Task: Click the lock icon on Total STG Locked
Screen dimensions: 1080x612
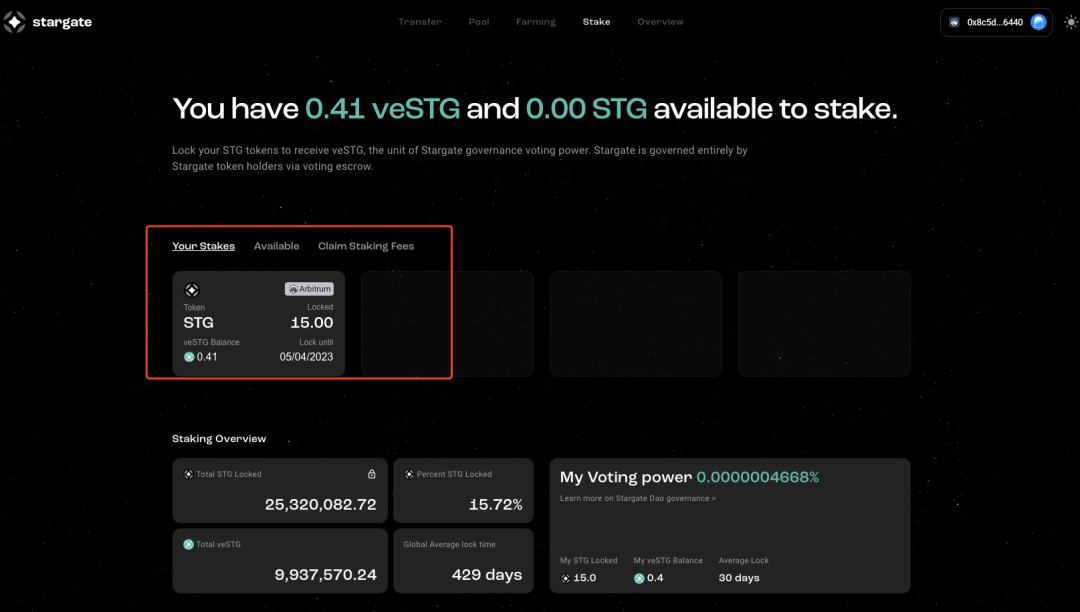Action: click(372, 474)
